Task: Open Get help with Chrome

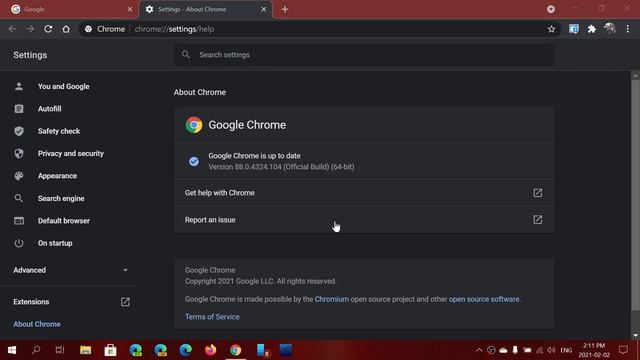Action: point(364,193)
